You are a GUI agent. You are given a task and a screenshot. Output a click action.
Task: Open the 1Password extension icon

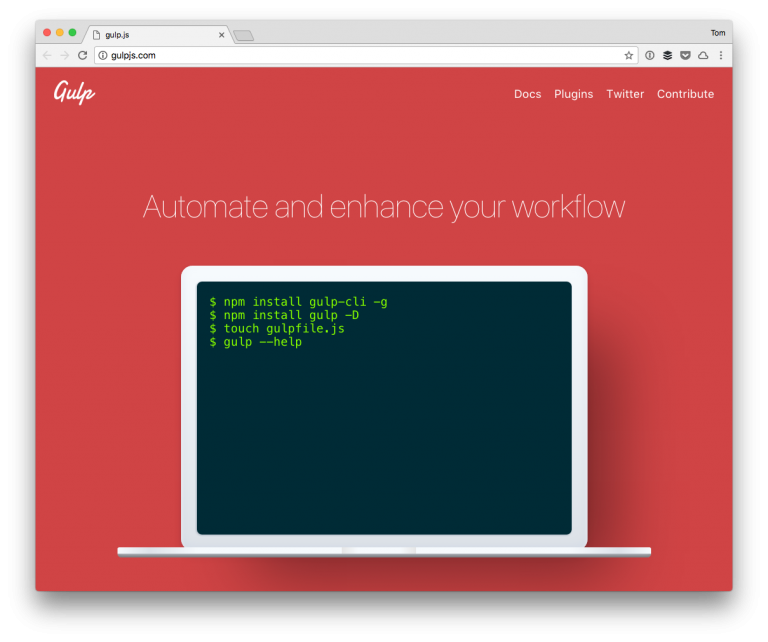pos(649,56)
